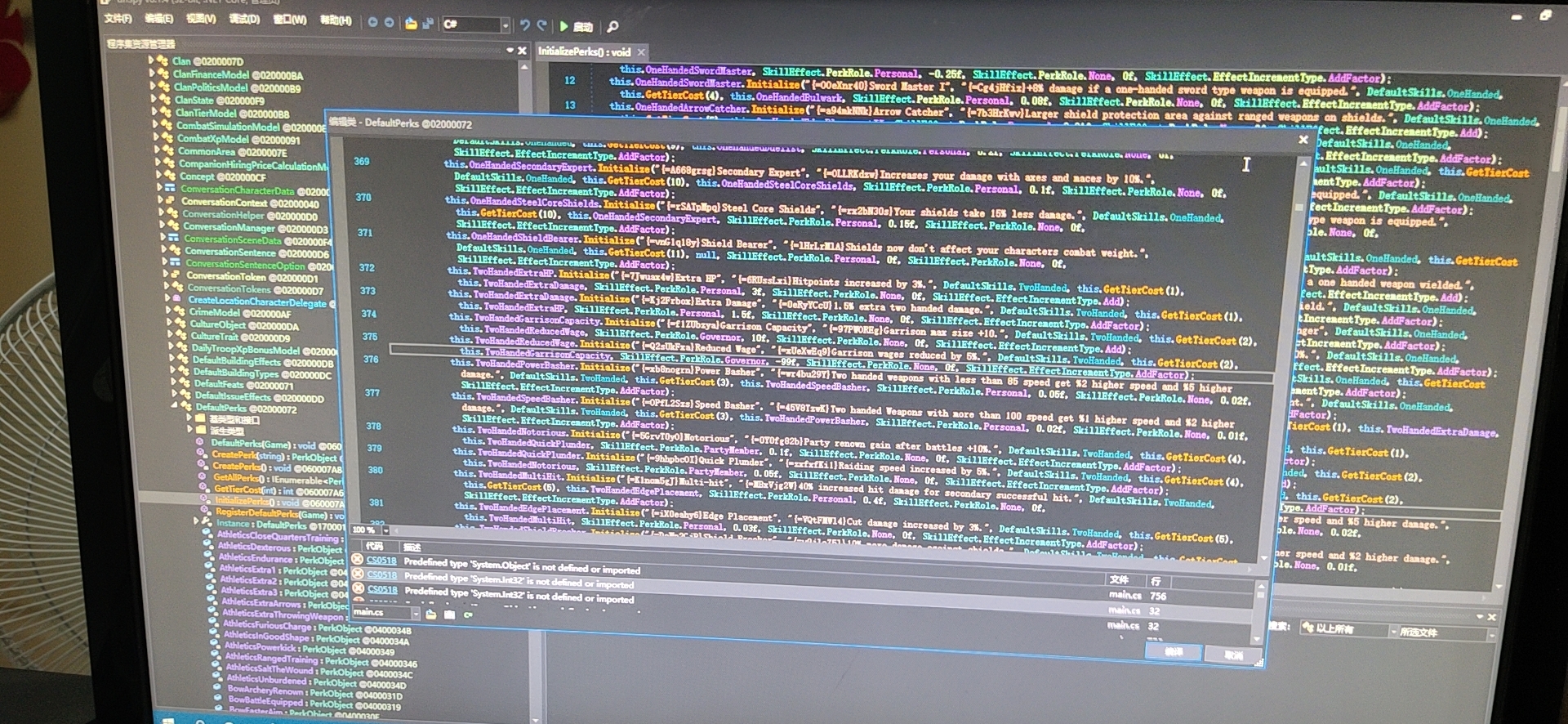Screen dimensions: 1568x724
Task: Expand the ClanFinanceModel node
Action: 152,72
